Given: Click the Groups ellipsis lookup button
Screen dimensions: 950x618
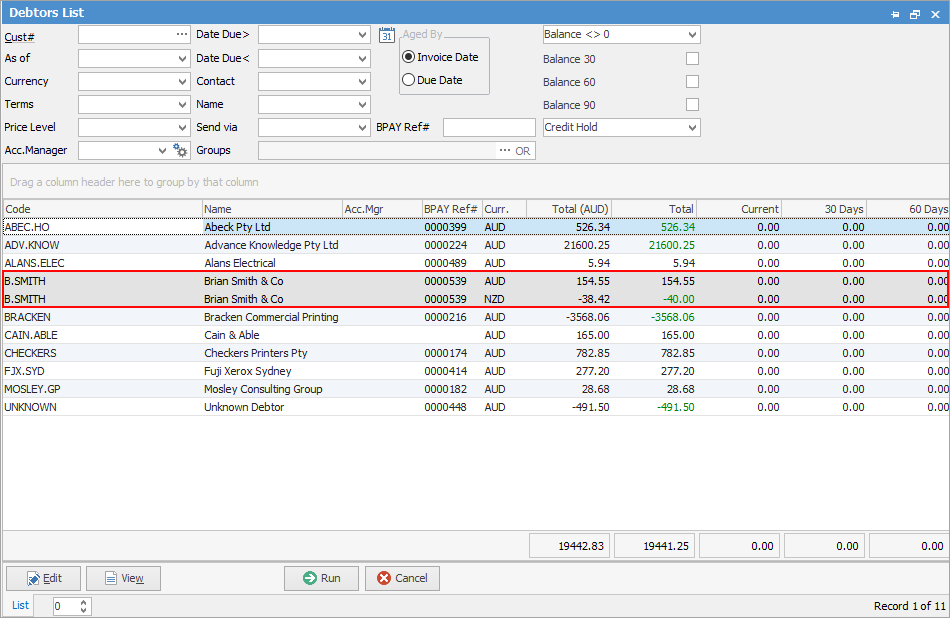Looking at the screenshot, I should pyautogui.click(x=505, y=150).
